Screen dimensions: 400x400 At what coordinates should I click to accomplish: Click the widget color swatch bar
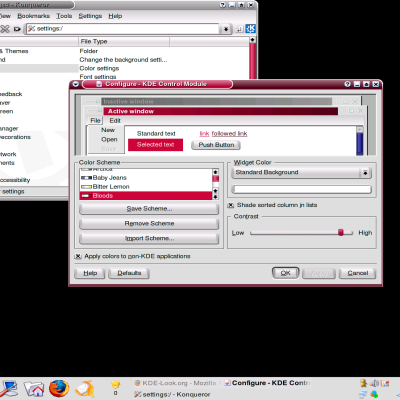301,190
